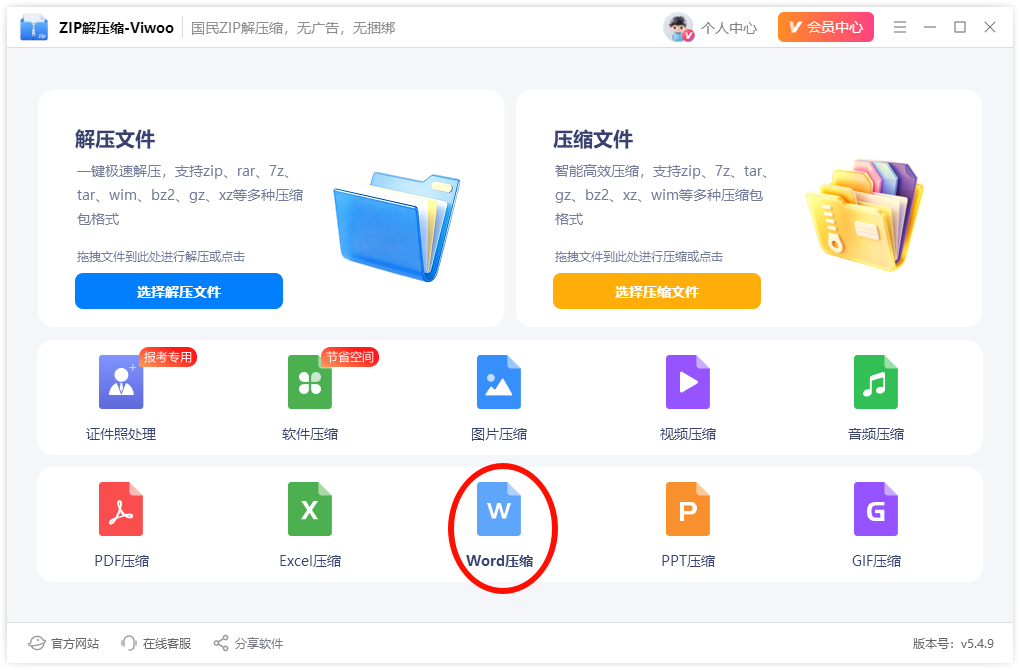The image size is (1020, 670).
Task: Visit the 官方网站 link
Action: coord(75,643)
